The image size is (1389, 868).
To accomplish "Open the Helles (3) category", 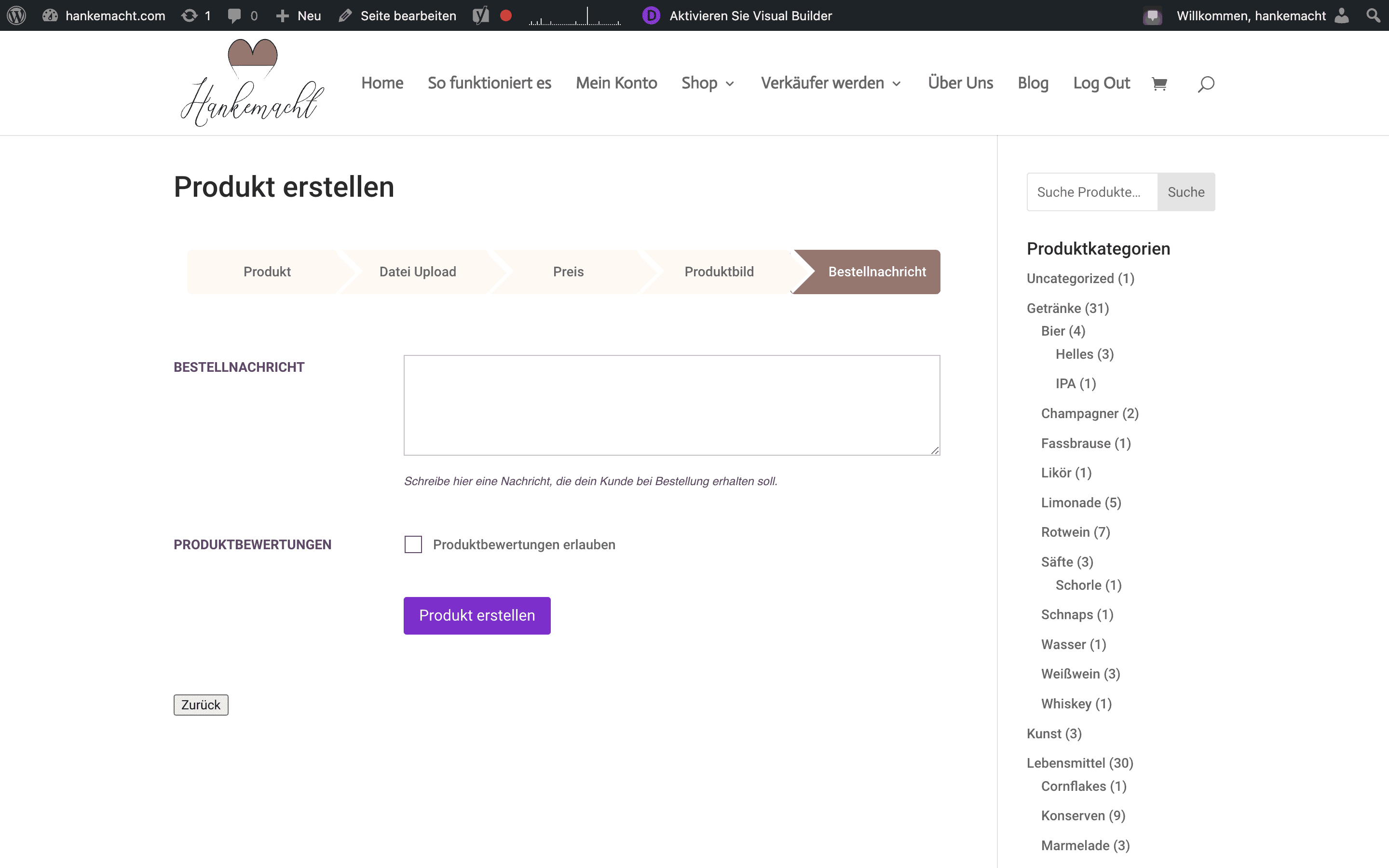I will click(1084, 354).
